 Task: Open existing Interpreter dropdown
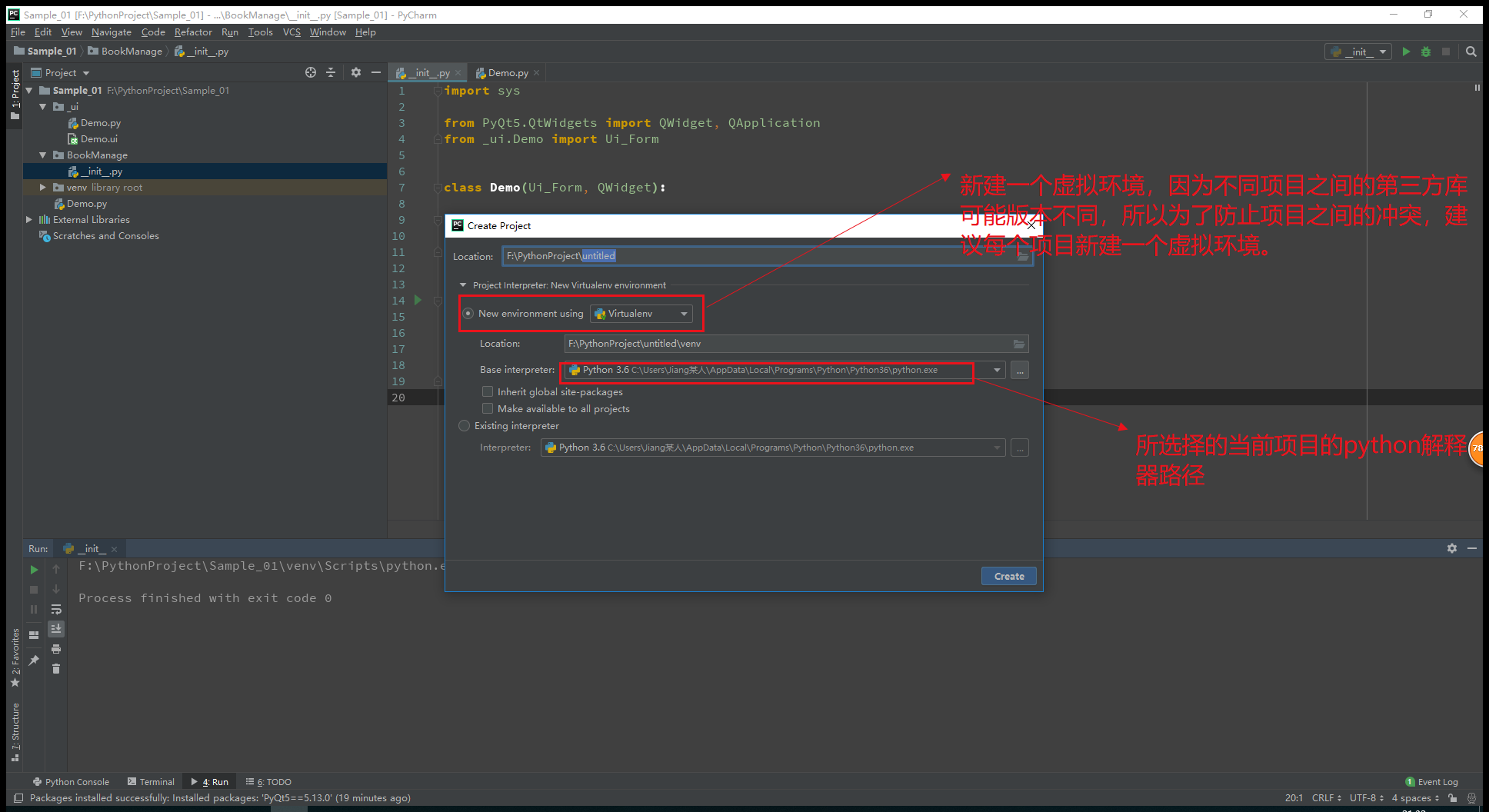tap(997, 448)
